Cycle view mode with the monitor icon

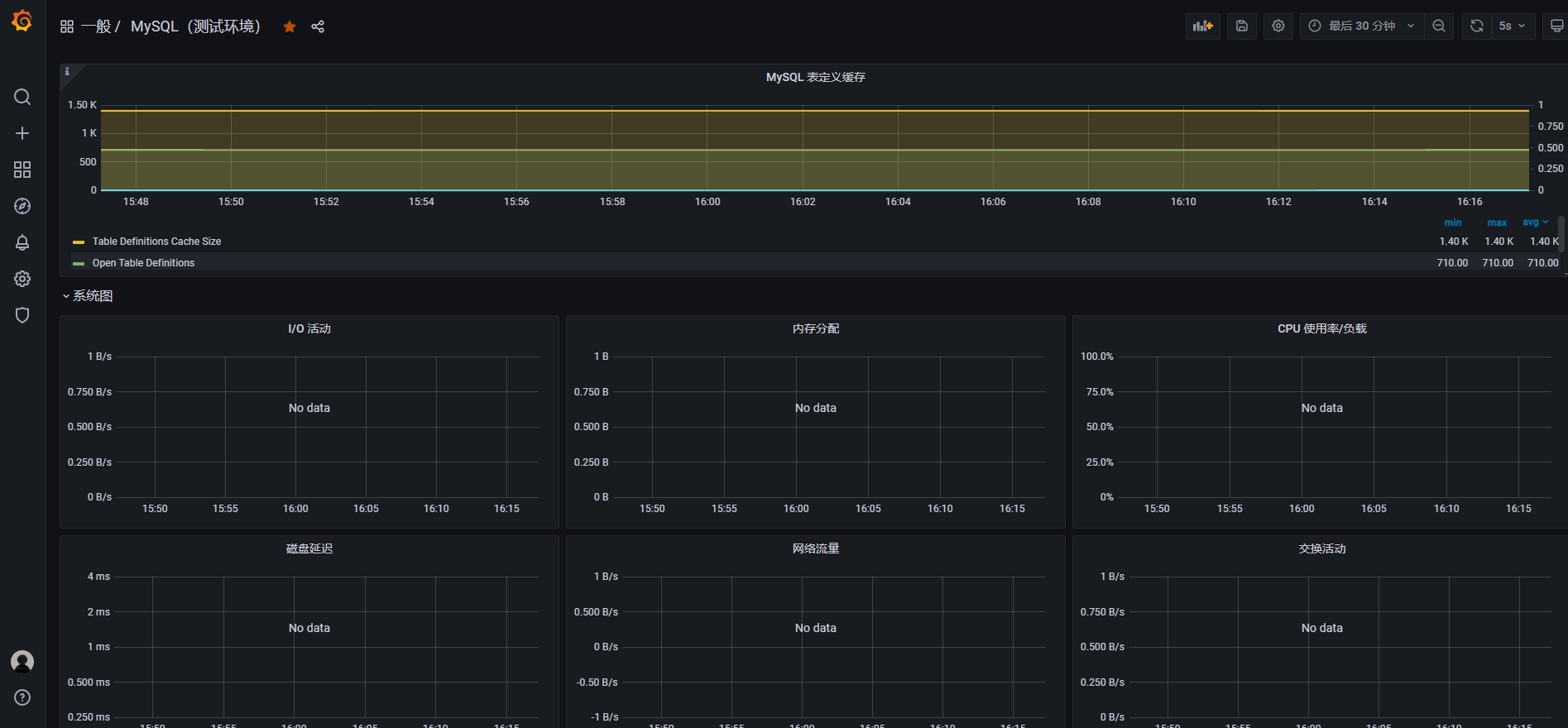coord(1556,26)
